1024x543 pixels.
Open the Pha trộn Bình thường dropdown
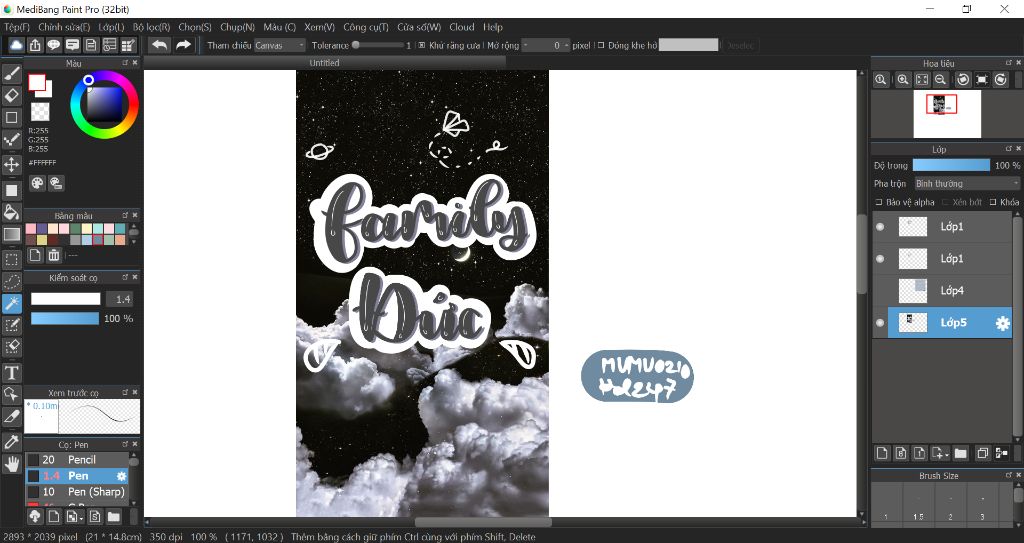tap(967, 184)
